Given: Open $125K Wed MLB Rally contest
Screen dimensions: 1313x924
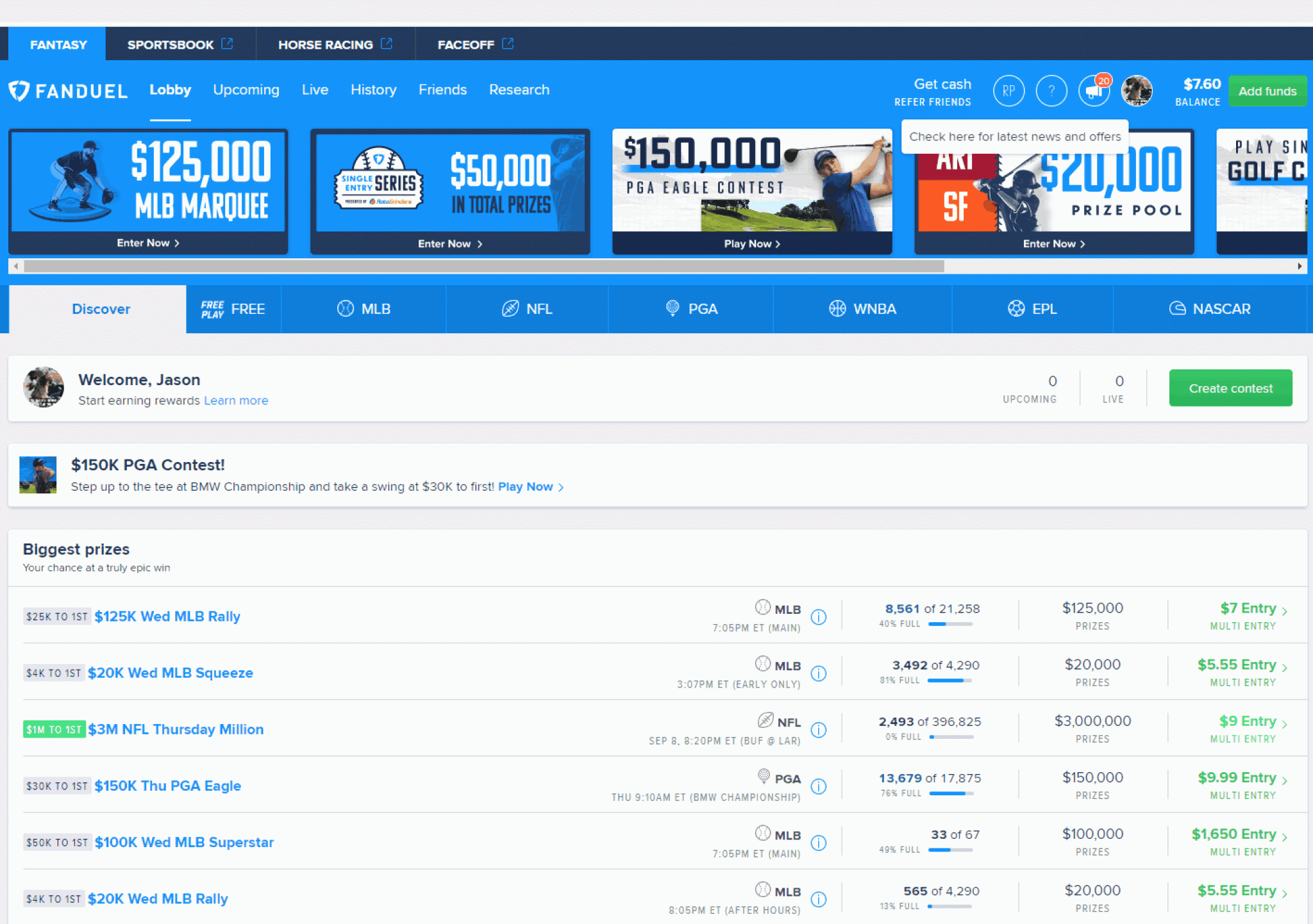Looking at the screenshot, I should [x=167, y=616].
